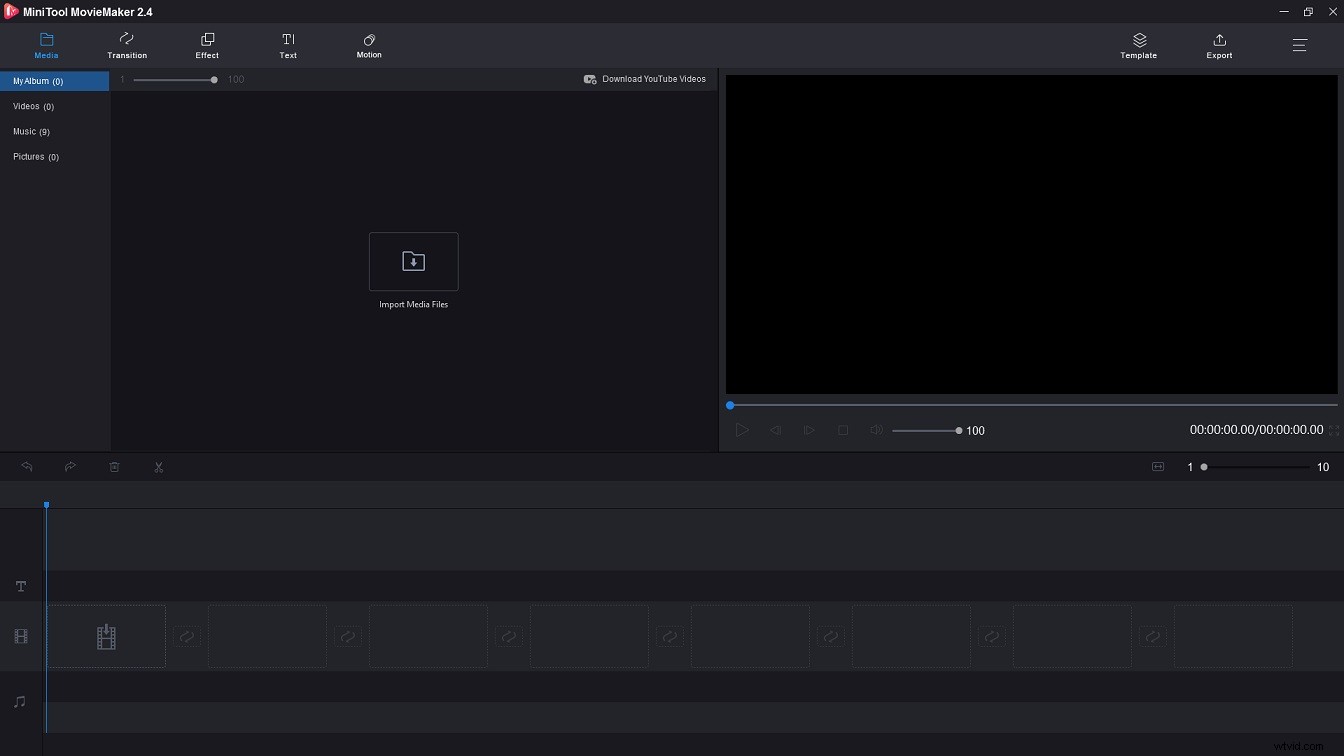
Task: Open the Export option
Action: point(1219,46)
